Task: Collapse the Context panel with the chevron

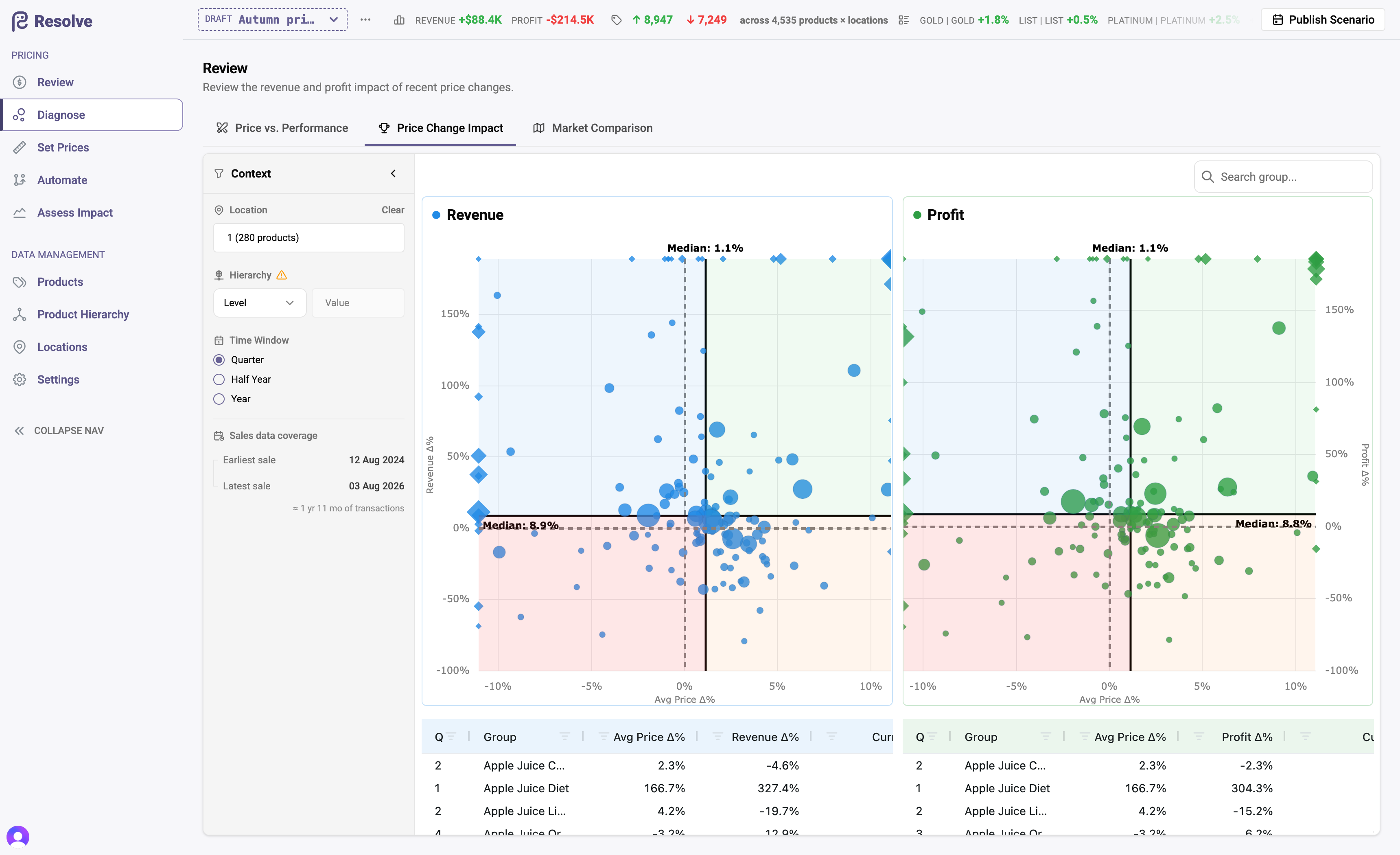Action: pos(393,173)
